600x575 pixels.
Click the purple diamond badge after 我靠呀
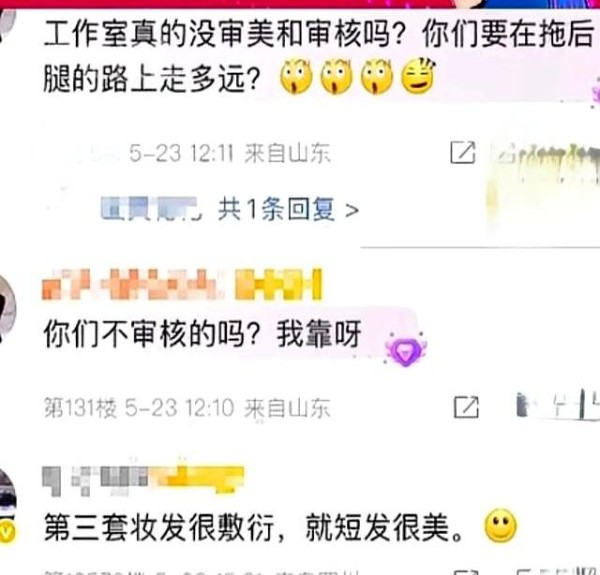[x=406, y=350]
